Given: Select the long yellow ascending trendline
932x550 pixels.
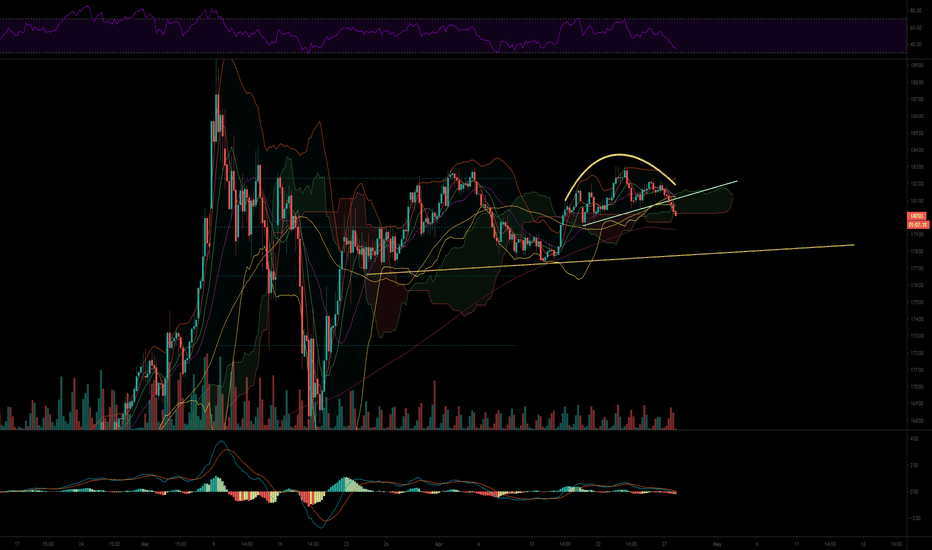Looking at the screenshot, I should tap(610, 259).
